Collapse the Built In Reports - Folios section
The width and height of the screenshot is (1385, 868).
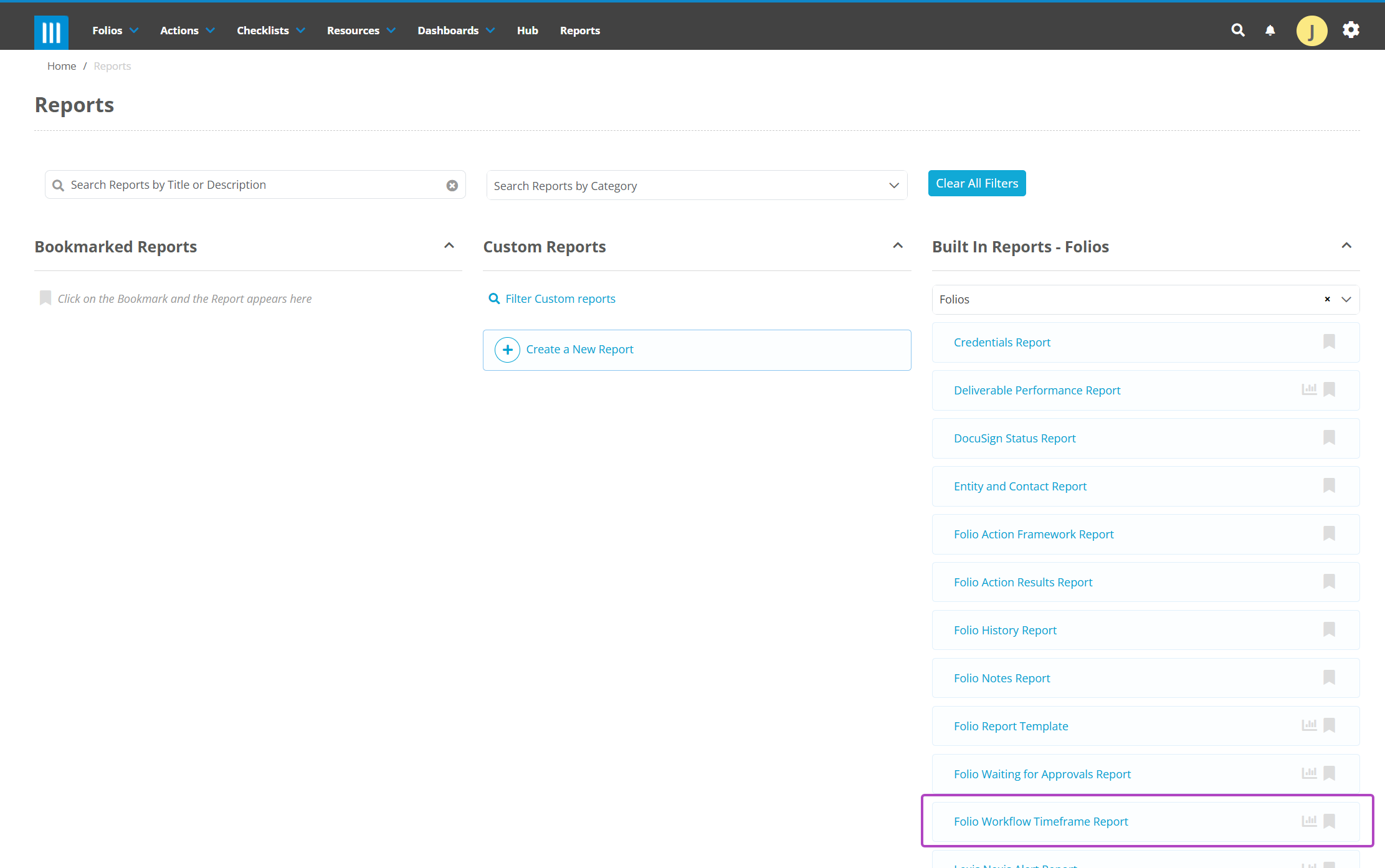1346,246
